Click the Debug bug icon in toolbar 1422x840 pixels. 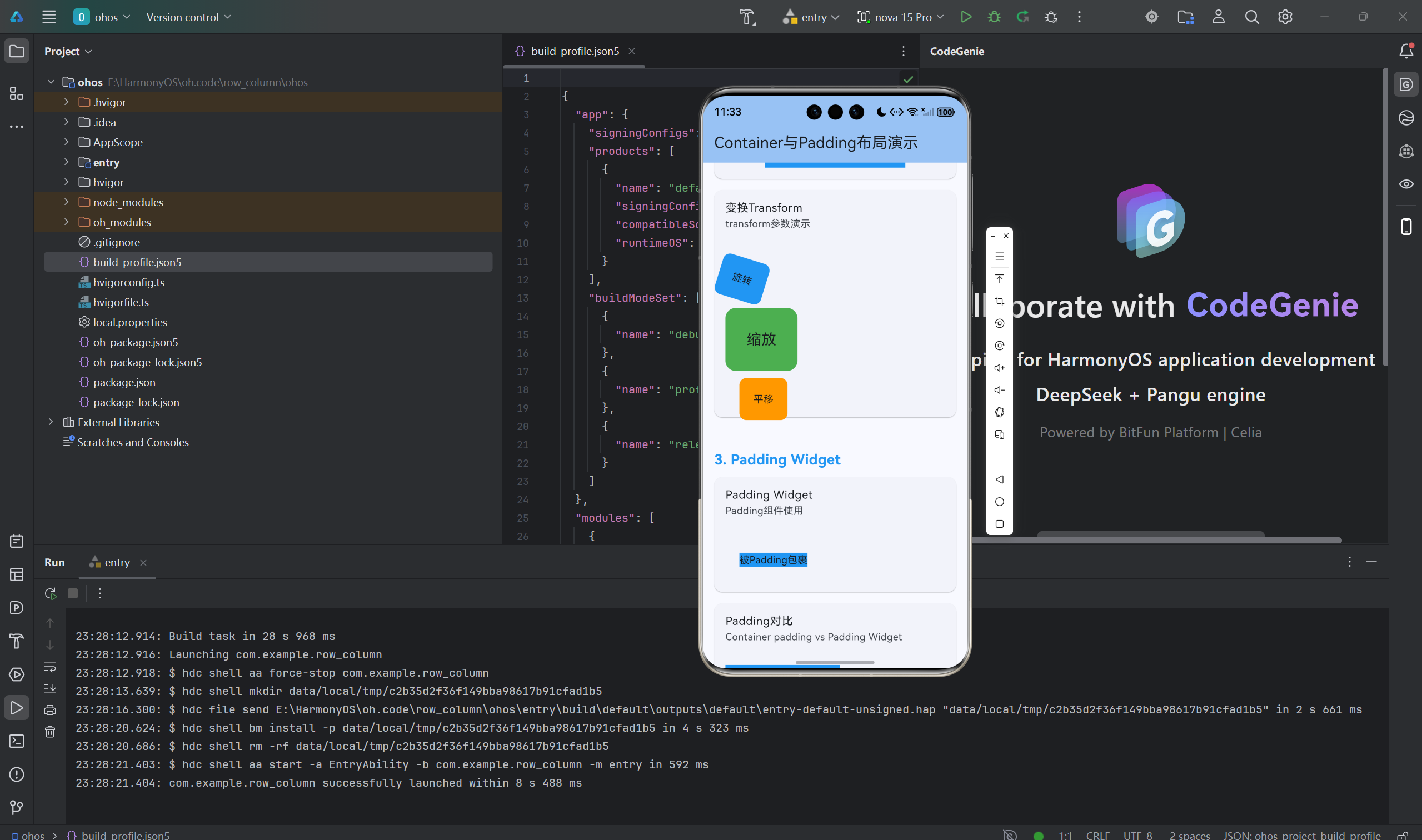(994, 17)
